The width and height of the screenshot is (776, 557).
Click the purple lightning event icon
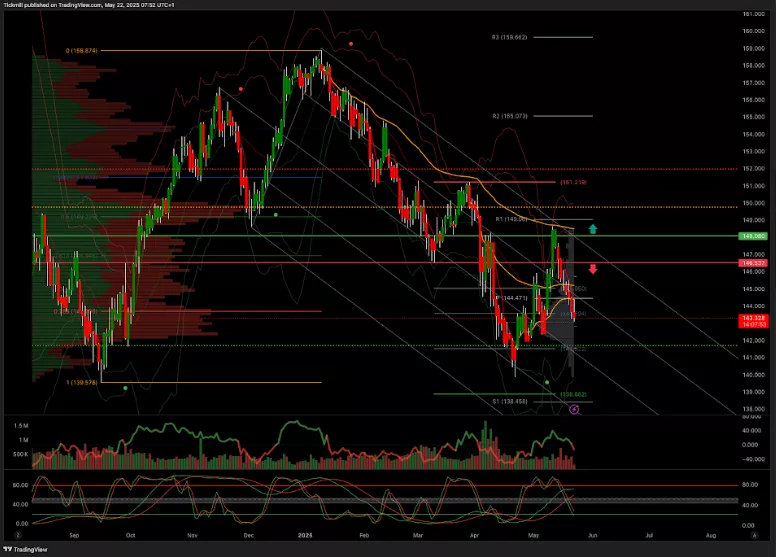click(x=574, y=410)
